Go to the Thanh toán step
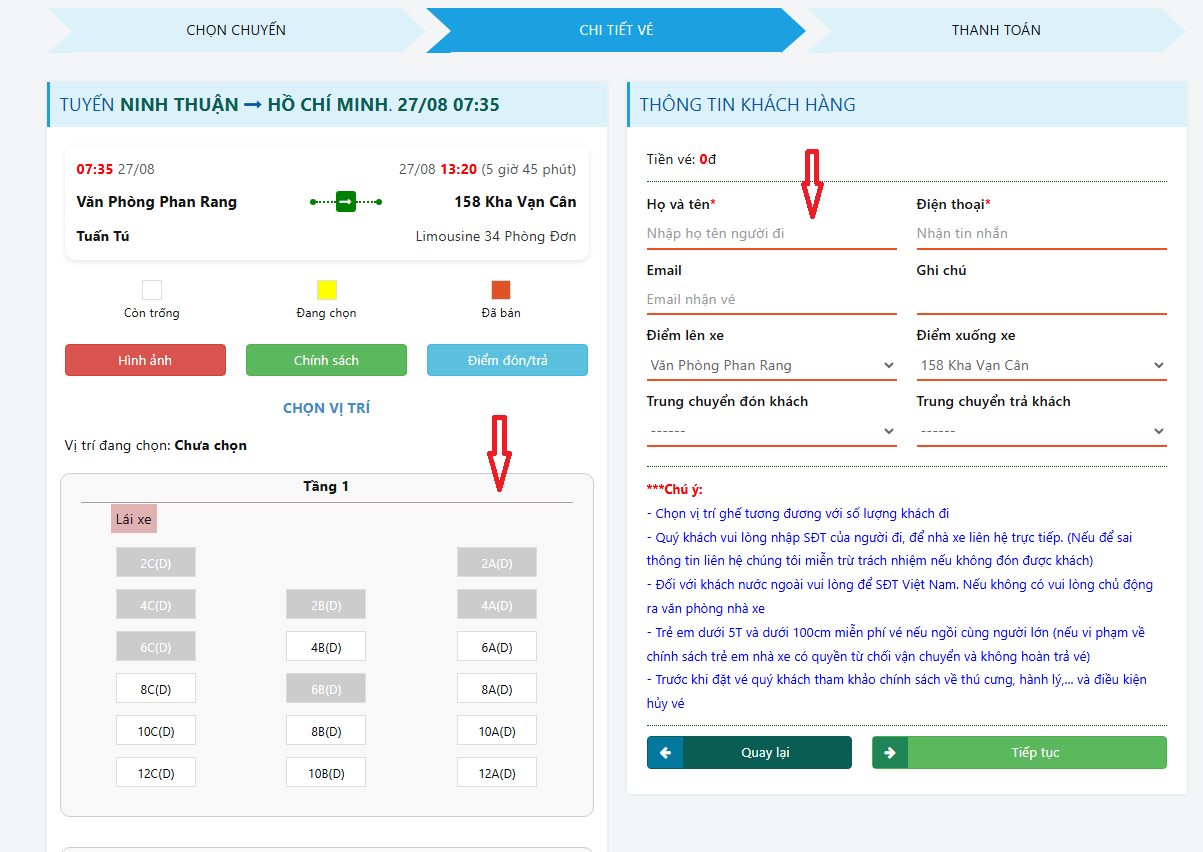 coord(995,30)
